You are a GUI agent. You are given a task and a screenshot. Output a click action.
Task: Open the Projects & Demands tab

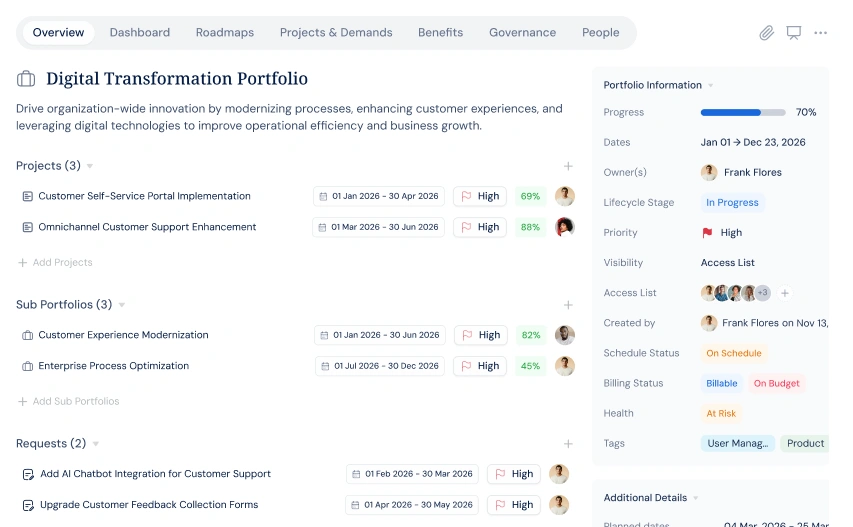(336, 33)
